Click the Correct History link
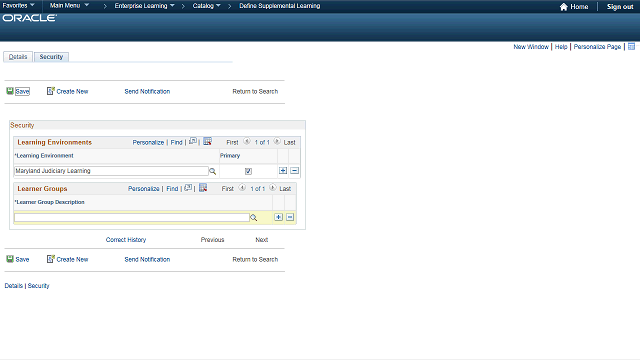Screen dimensions: 640x360 tap(126, 240)
